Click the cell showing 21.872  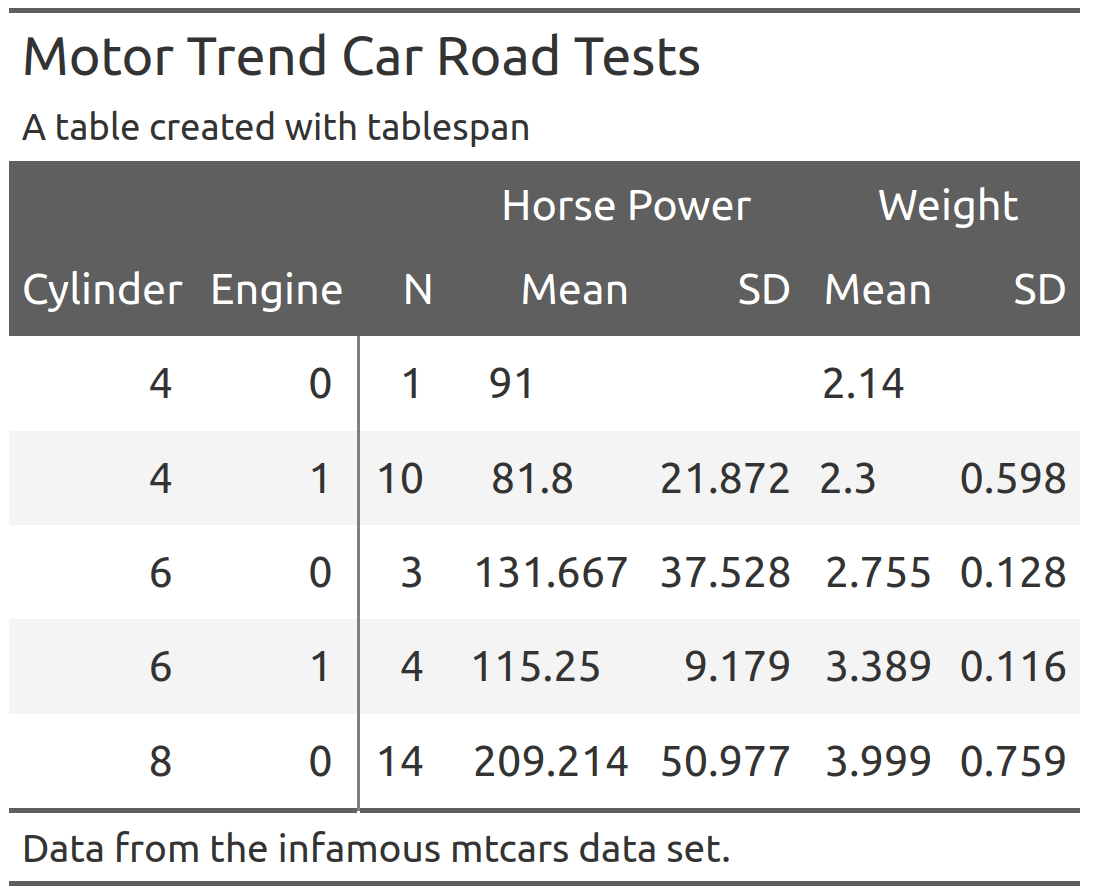[725, 479]
